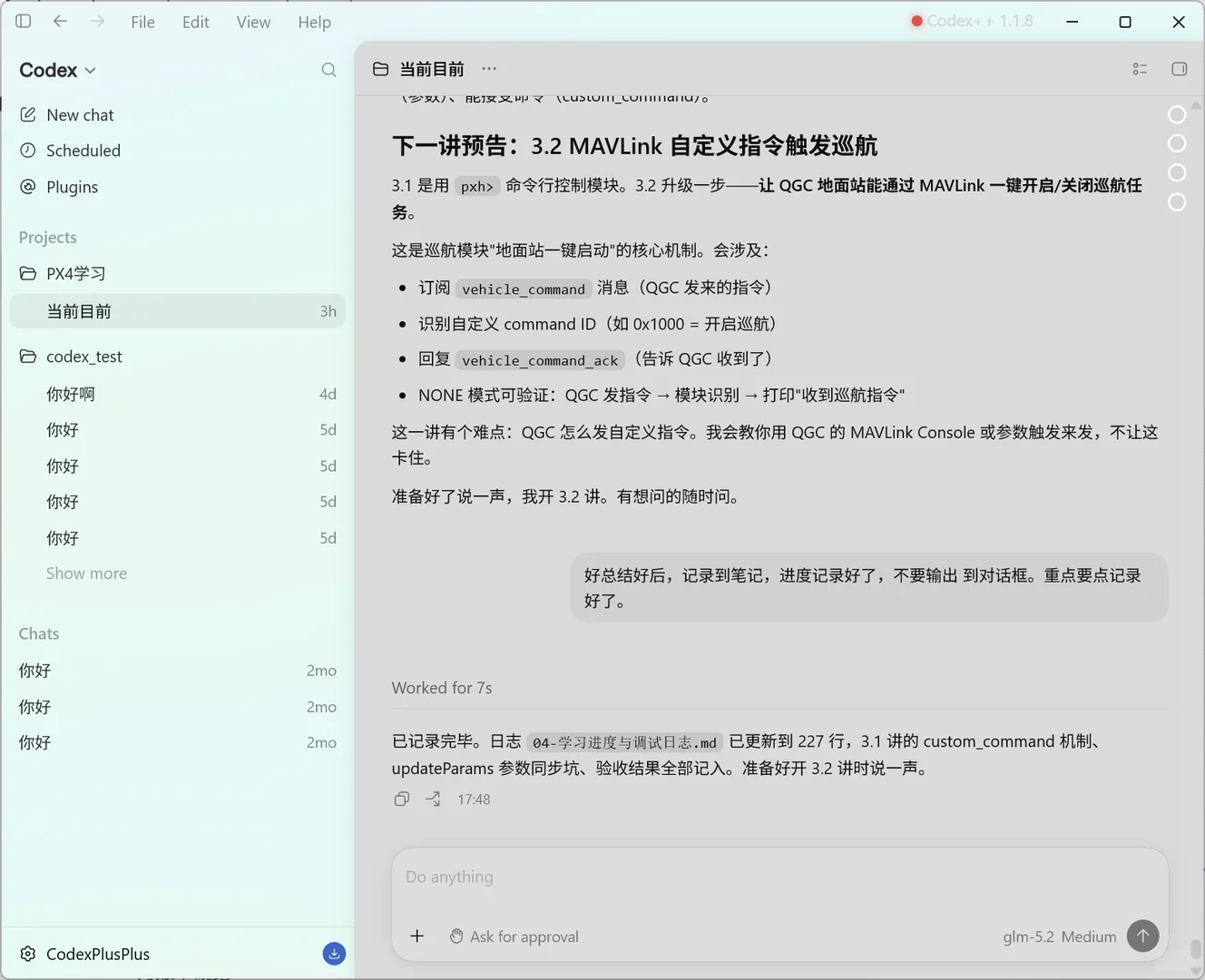
Task: Send message with the up-arrow button
Action: (1143, 936)
